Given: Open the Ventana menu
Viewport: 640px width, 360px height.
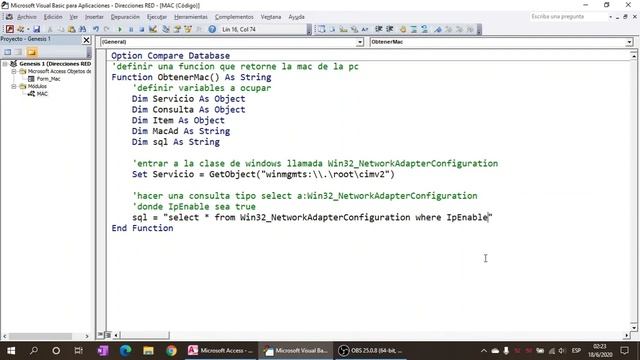Looking at the screenshot, I should (271, 17).
